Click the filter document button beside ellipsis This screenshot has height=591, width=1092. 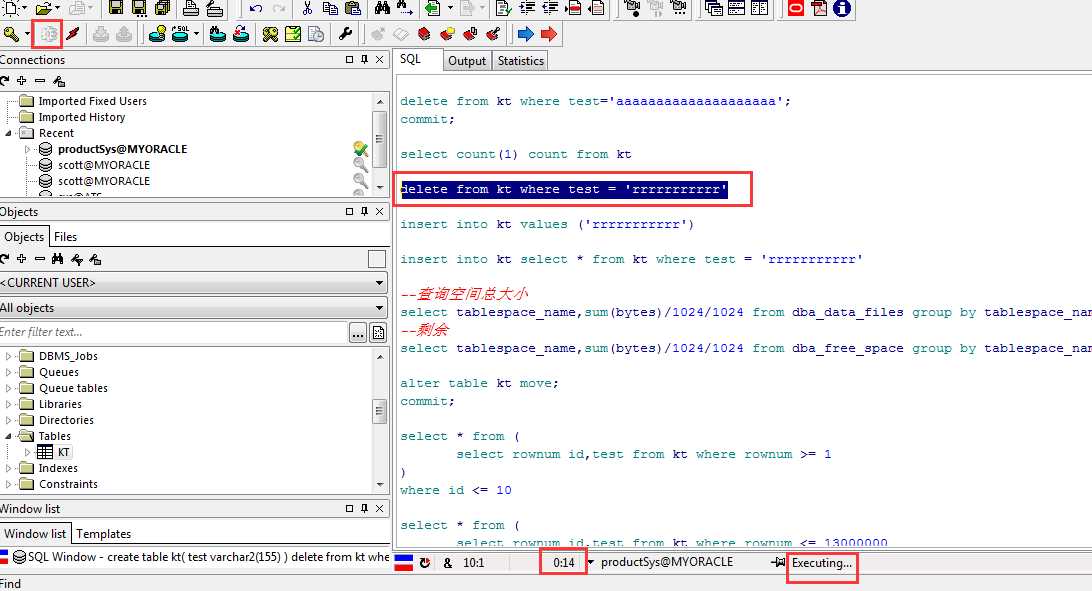point(378,333)
